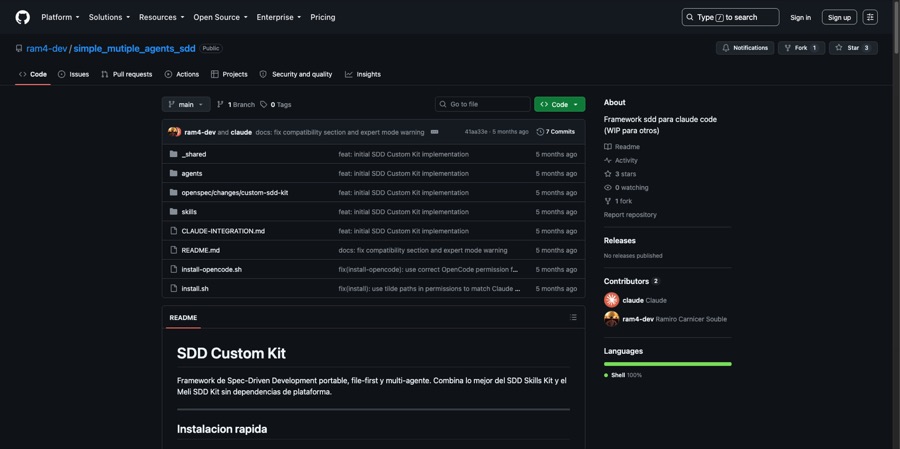View the 1 fork link
Viewport: 900px width, 449px height.
tap(618, 202)
